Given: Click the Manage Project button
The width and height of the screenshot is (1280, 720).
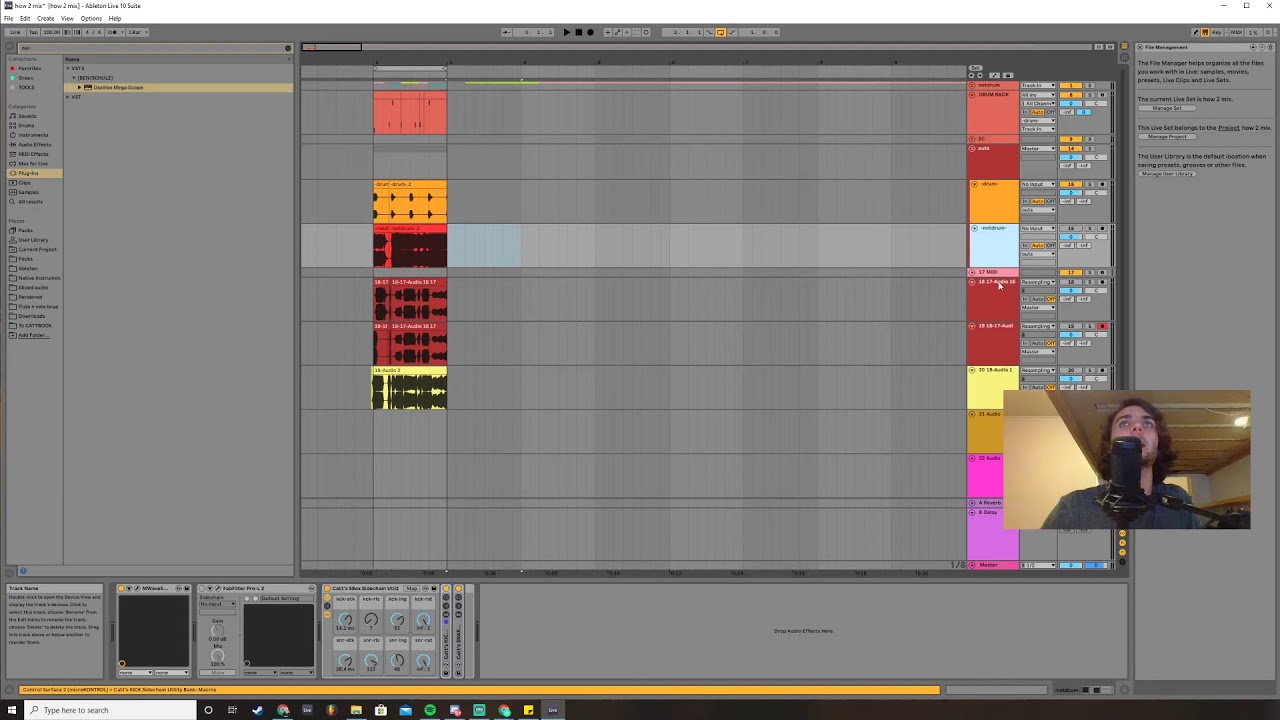Looking at the screenshot, I should click(x=1167, y=137).
